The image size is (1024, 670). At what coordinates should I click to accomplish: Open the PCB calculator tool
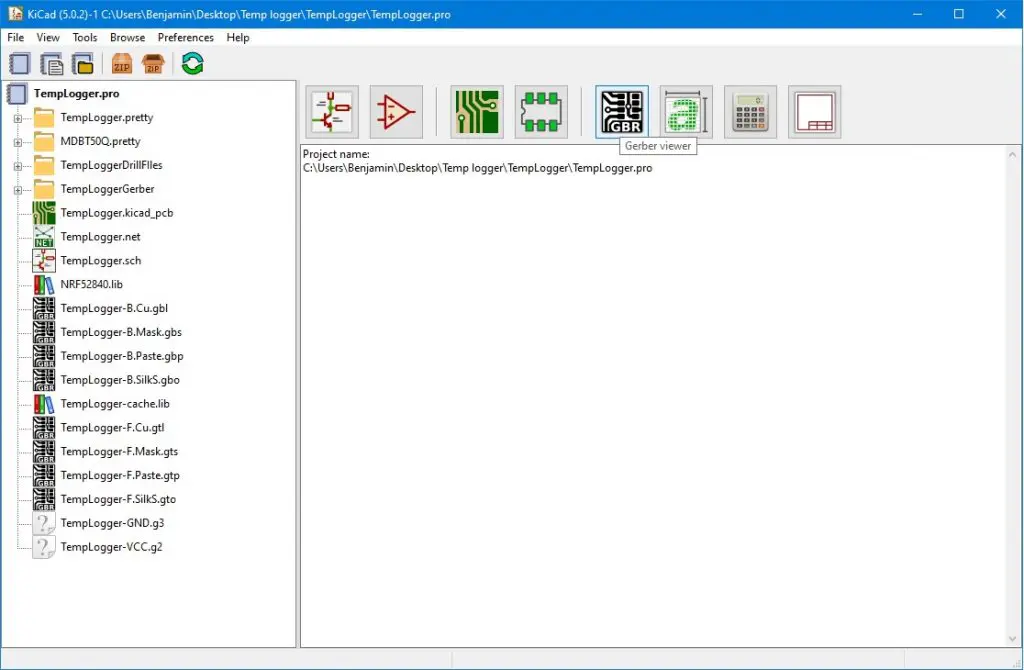(x=750, y=112)
